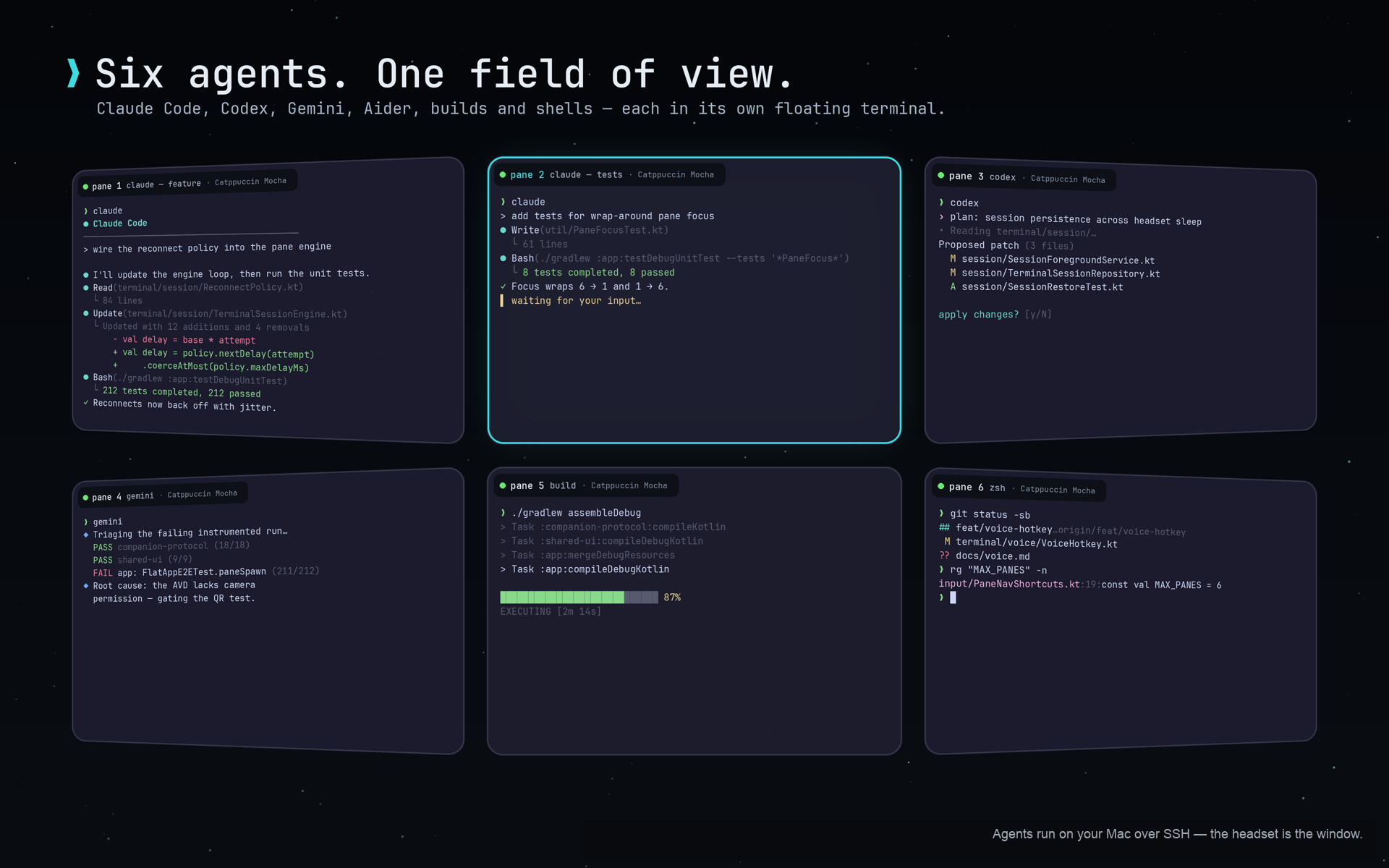Click 'session/TerminalSessionRepository.kt' in pane 3
The width and height of the screenshot is (1389, 868).
tap(1061, 273)
